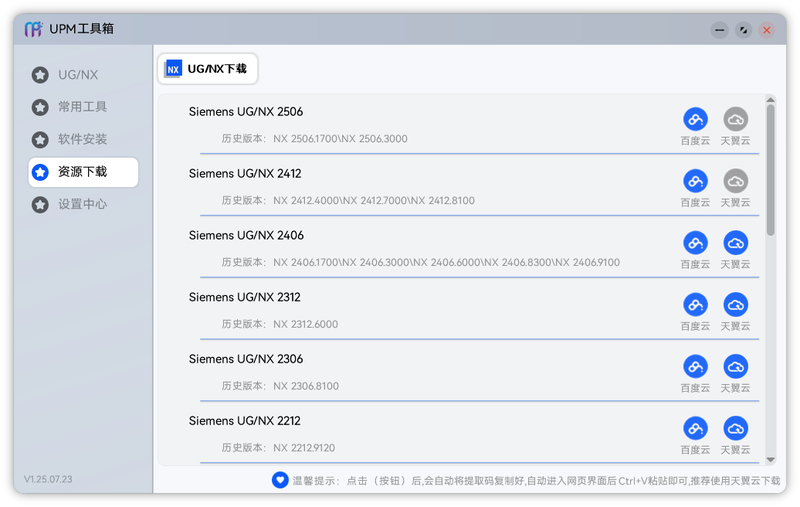Select the 资源下载 sidebar item
Viewport: 800px width, 507px height.
tap(83, 172)
